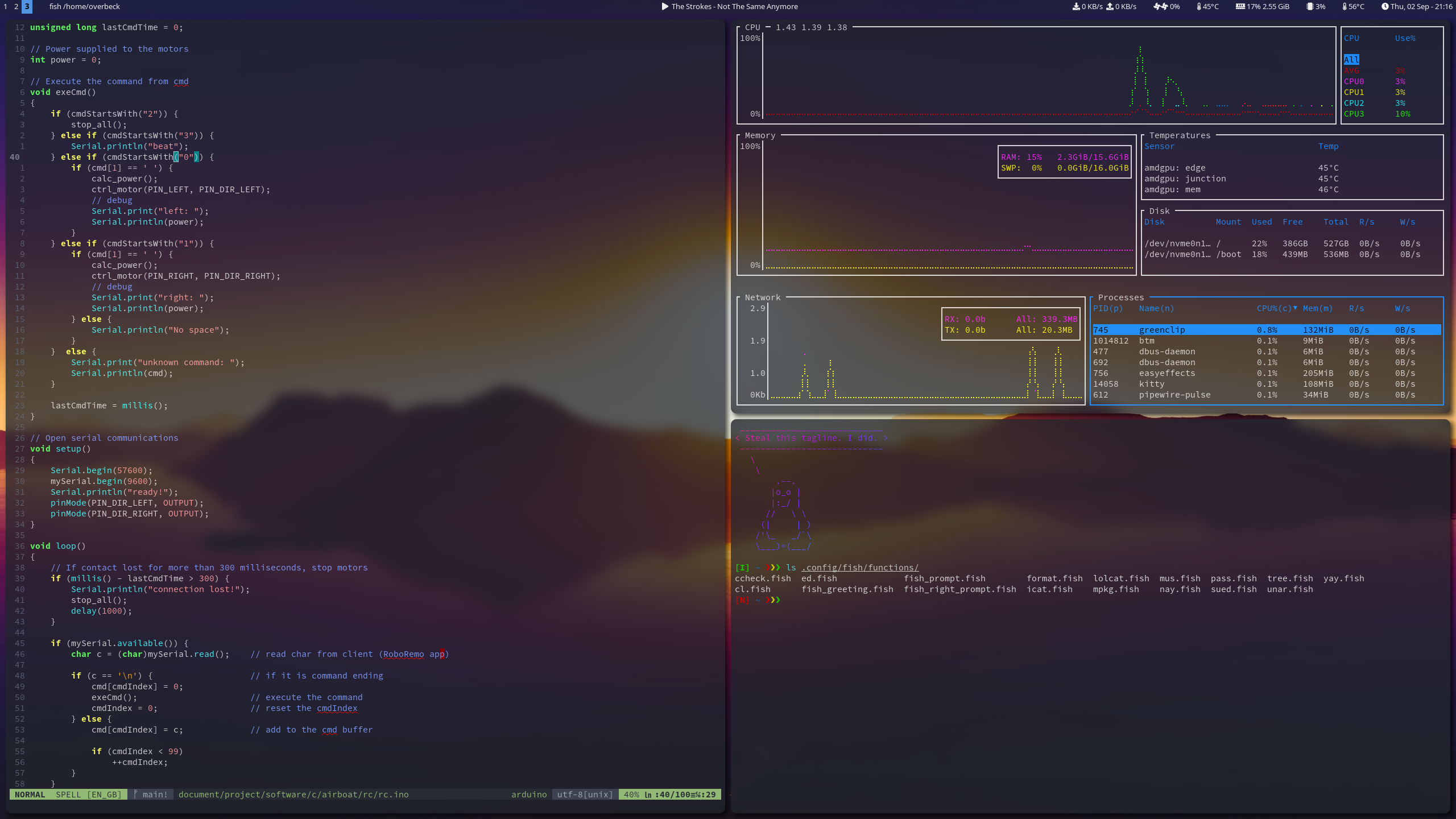1456x819 pixels.
Task: Expand the fish functions directory listing
Action: click(860, 567)
